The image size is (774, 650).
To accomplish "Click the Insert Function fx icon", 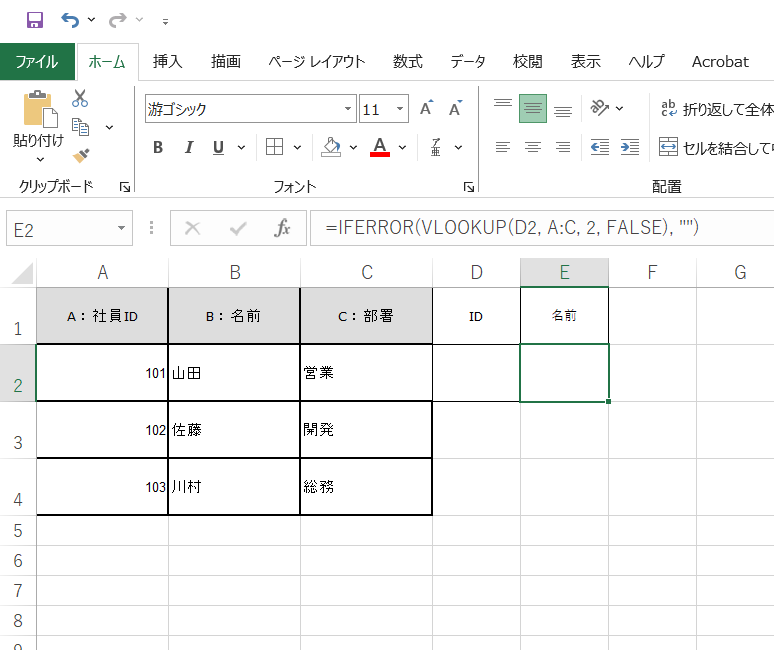I will [282, 228].
